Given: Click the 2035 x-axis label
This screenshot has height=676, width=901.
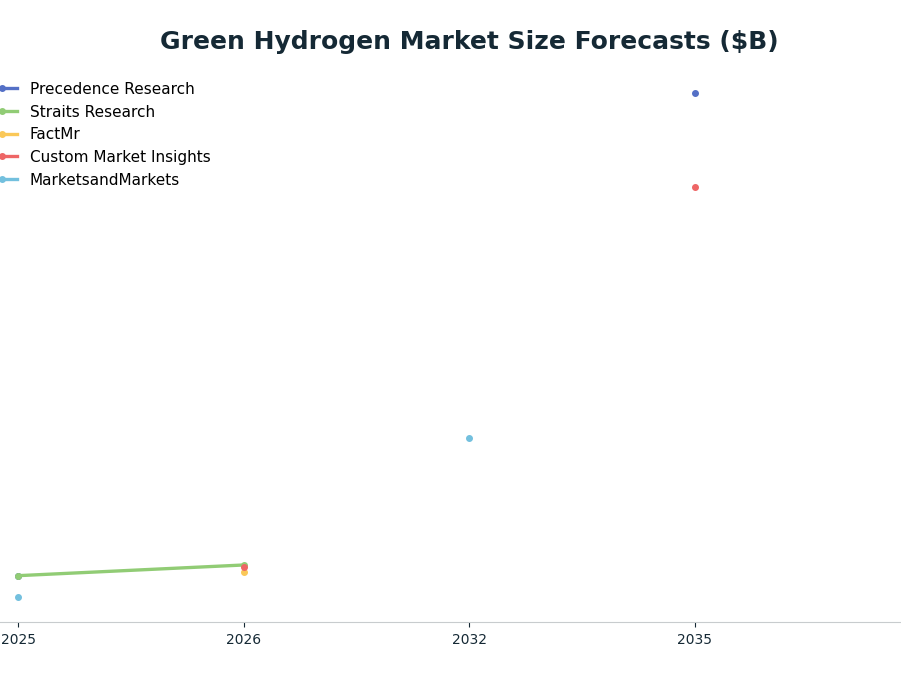Looking at the screenshot, I should coord(695,639).
